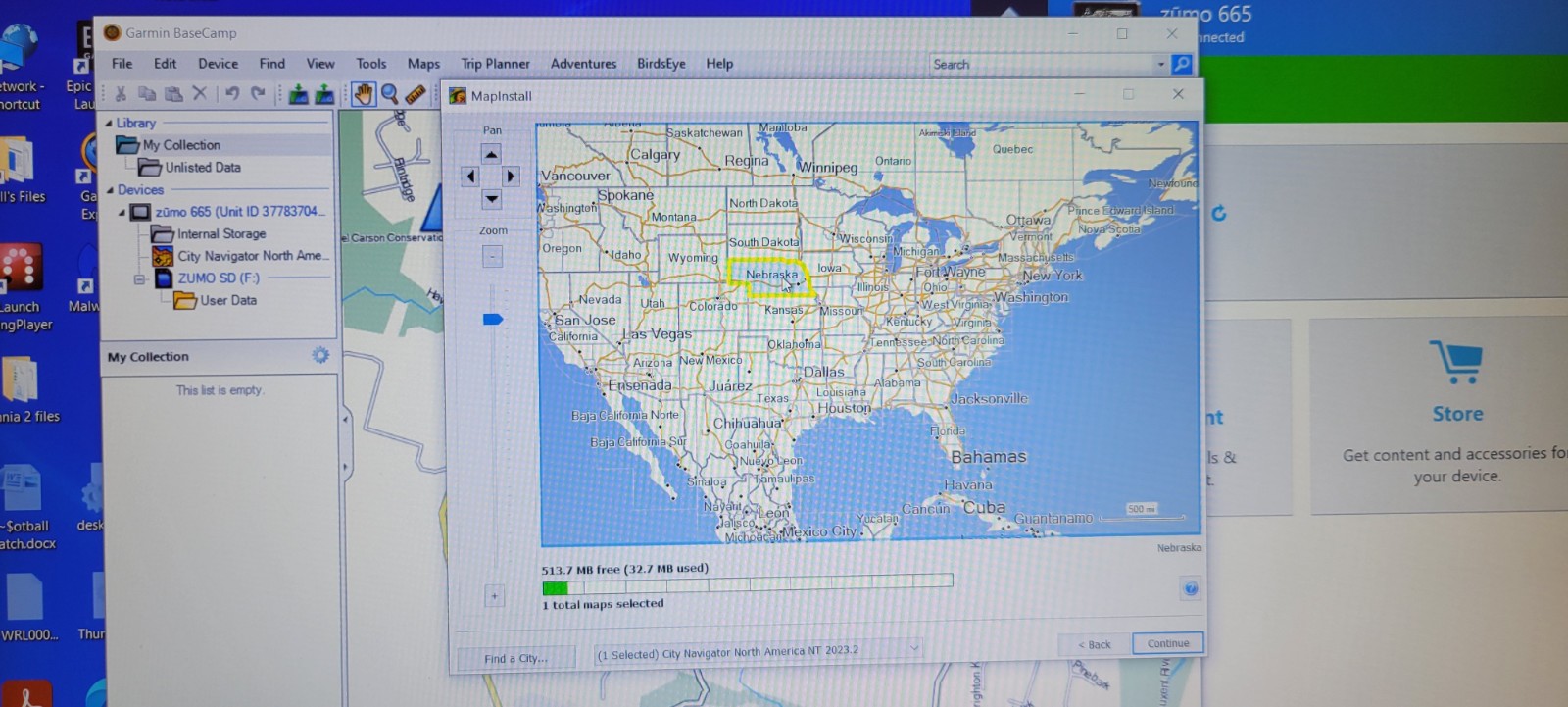The image size is (1568, 707).
Task: Open the View menu
Action: (x=320, y=64)
